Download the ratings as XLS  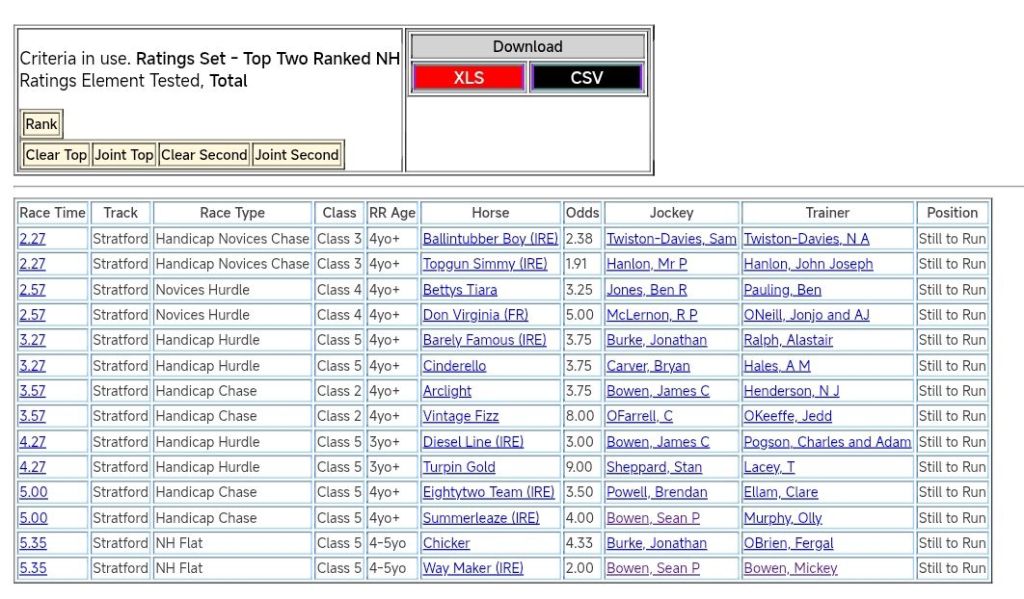468,78
